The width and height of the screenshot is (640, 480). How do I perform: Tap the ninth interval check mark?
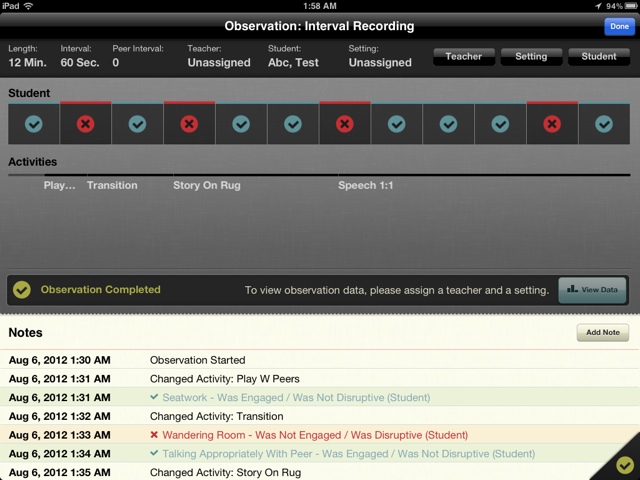click(449, 124)
